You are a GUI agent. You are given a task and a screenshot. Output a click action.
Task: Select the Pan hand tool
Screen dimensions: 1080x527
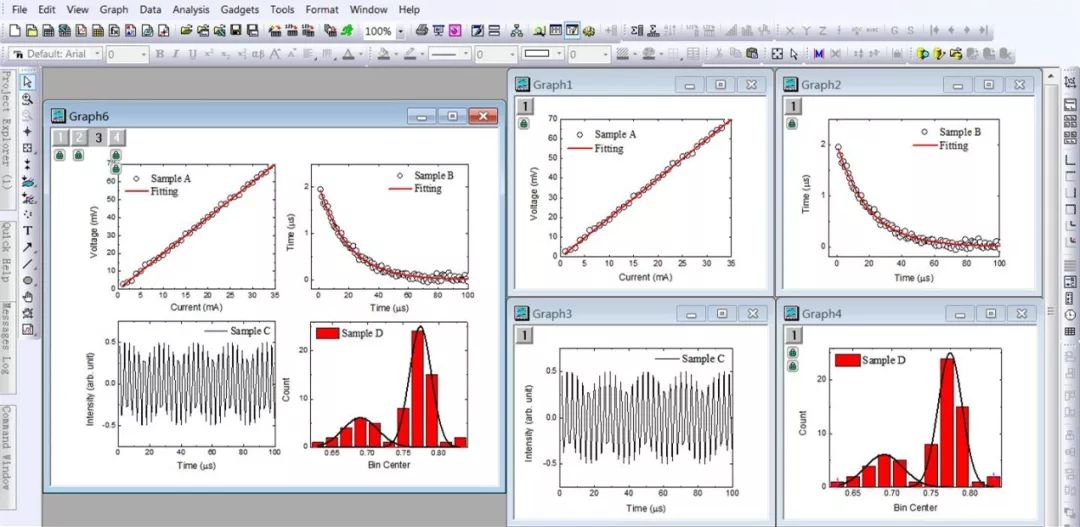click(x=28, y=297)
